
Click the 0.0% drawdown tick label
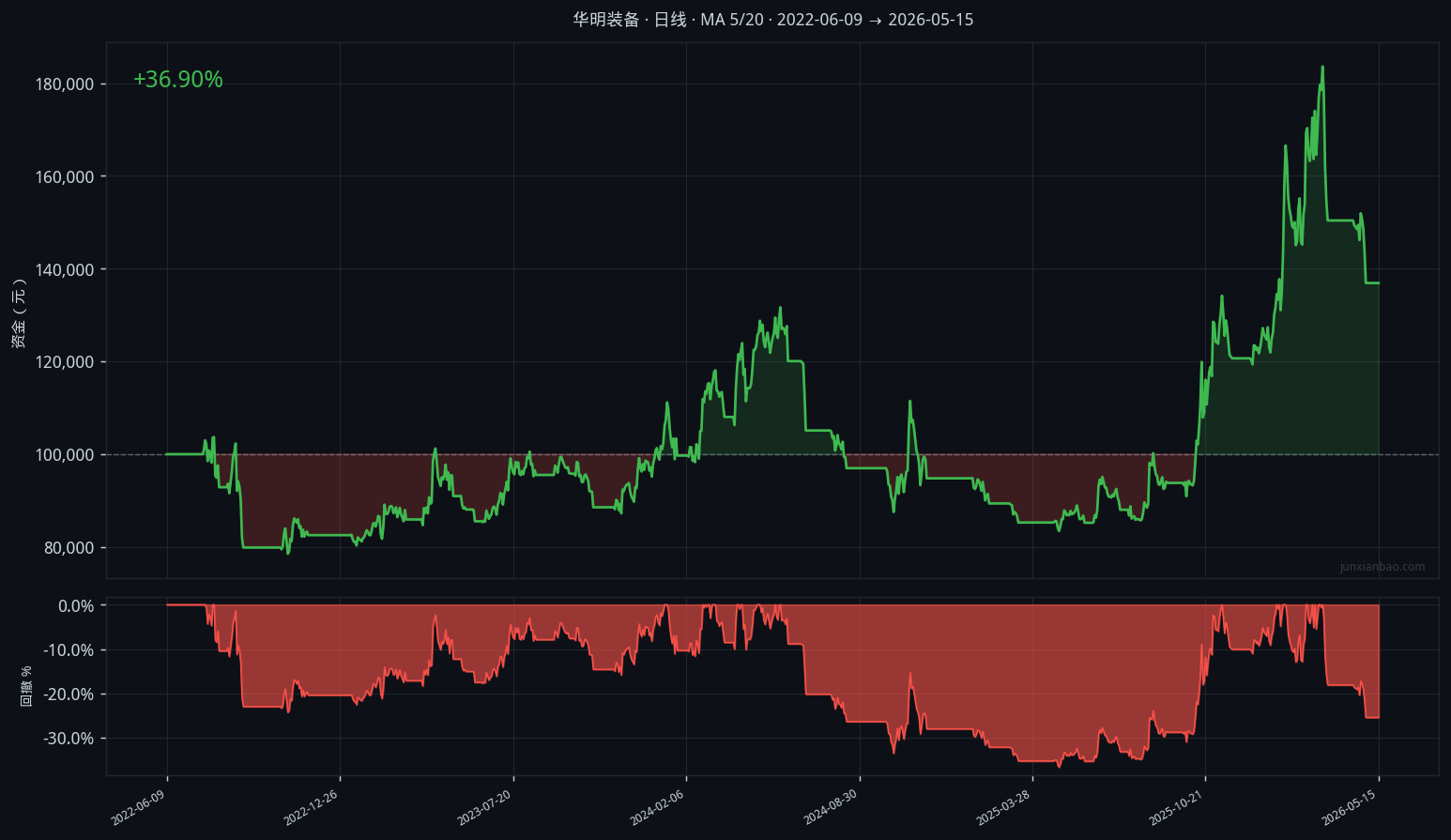pyautogui.click(x=76, y=606)
